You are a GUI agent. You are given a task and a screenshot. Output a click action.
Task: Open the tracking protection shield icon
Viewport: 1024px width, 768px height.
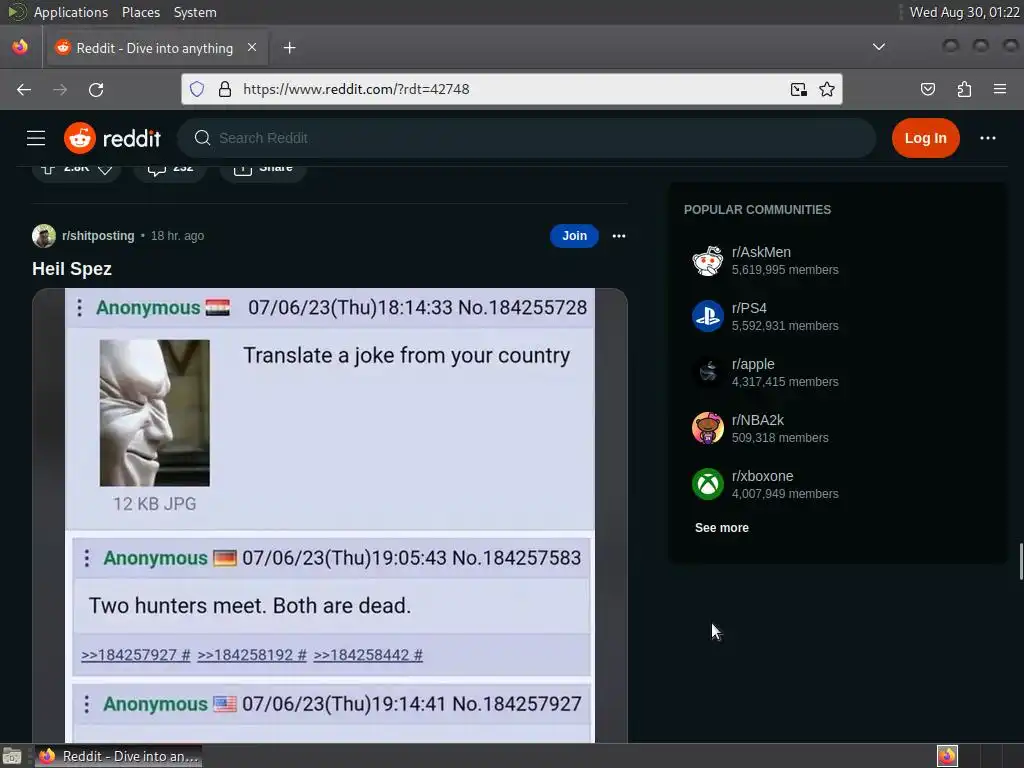(x=197, y=89)
